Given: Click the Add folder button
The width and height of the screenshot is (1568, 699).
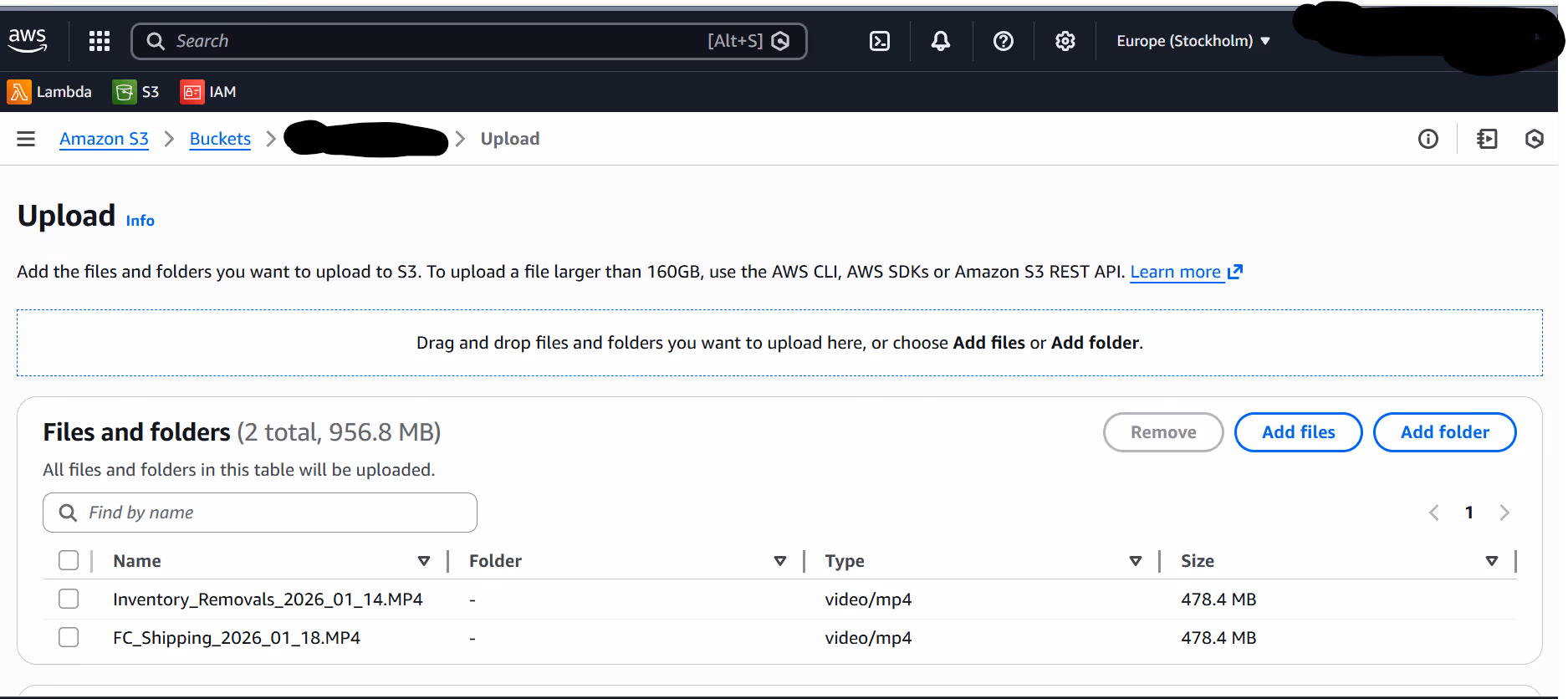Looking at the screenshot, I should pos(1445,432).
